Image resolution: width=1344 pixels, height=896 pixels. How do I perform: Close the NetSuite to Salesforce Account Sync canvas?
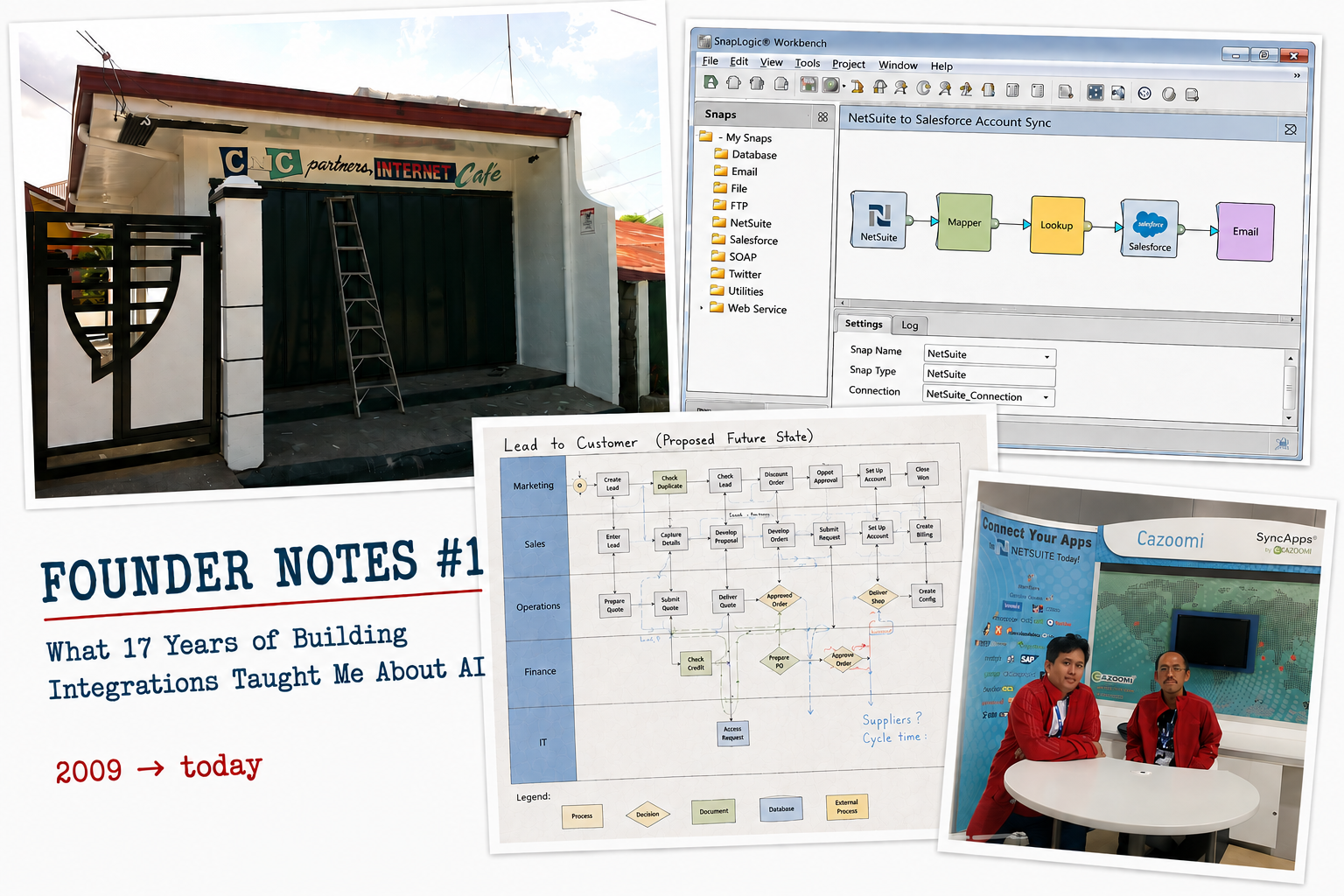(1290, 129)
